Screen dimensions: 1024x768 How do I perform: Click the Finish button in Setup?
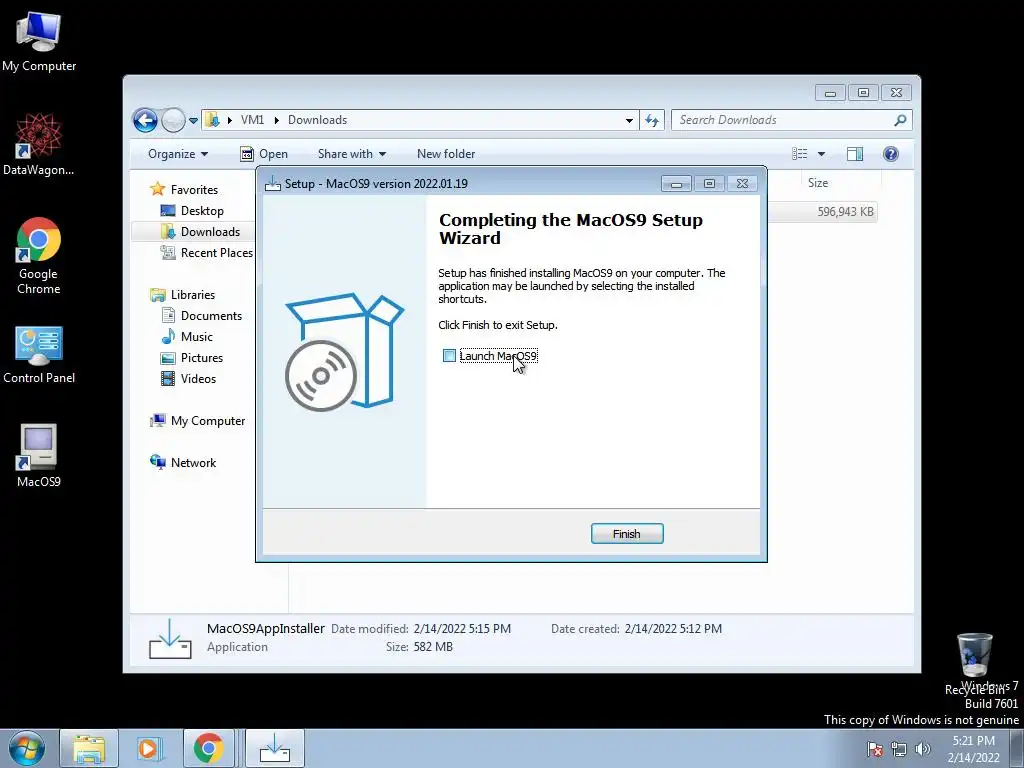tap(627, 534)
